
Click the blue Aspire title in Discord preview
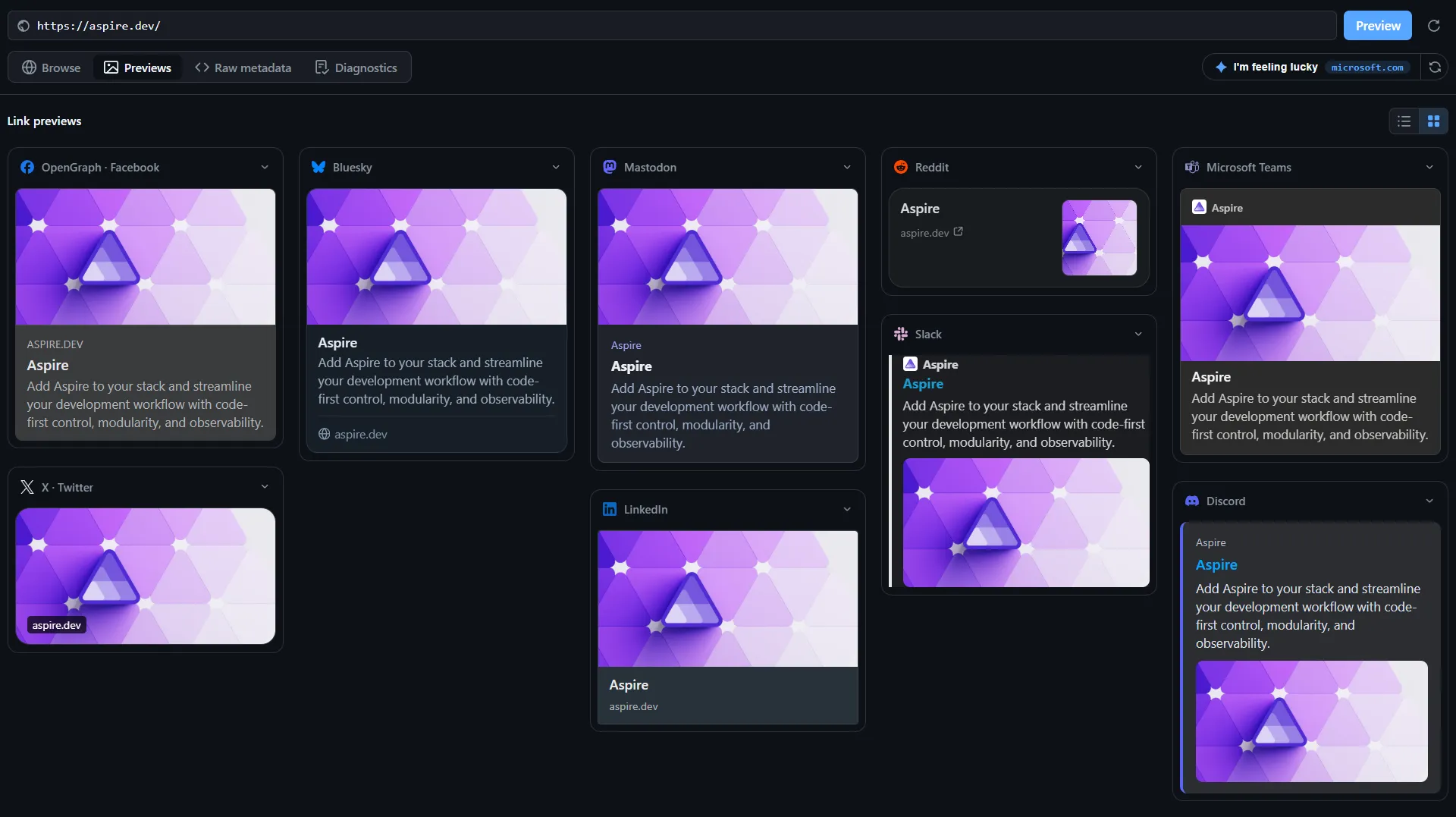[1216, 564]
